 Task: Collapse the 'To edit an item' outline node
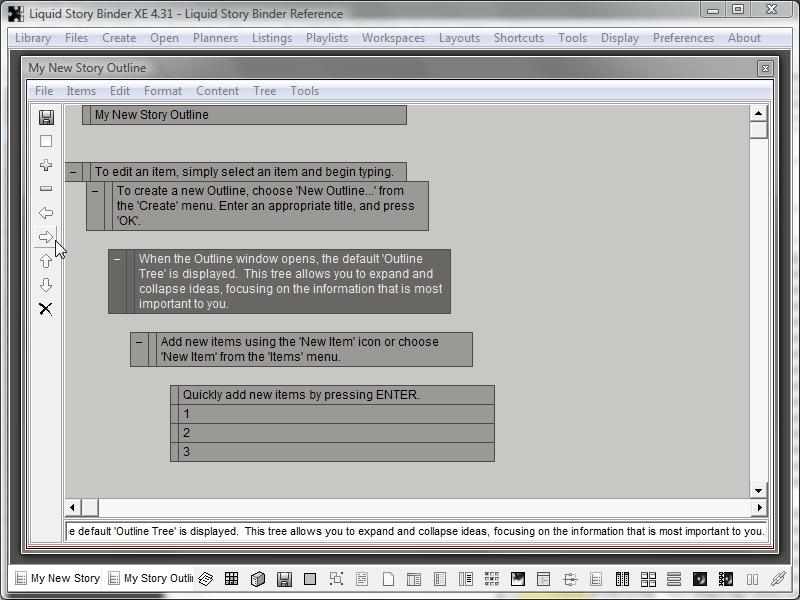(73, 172)
